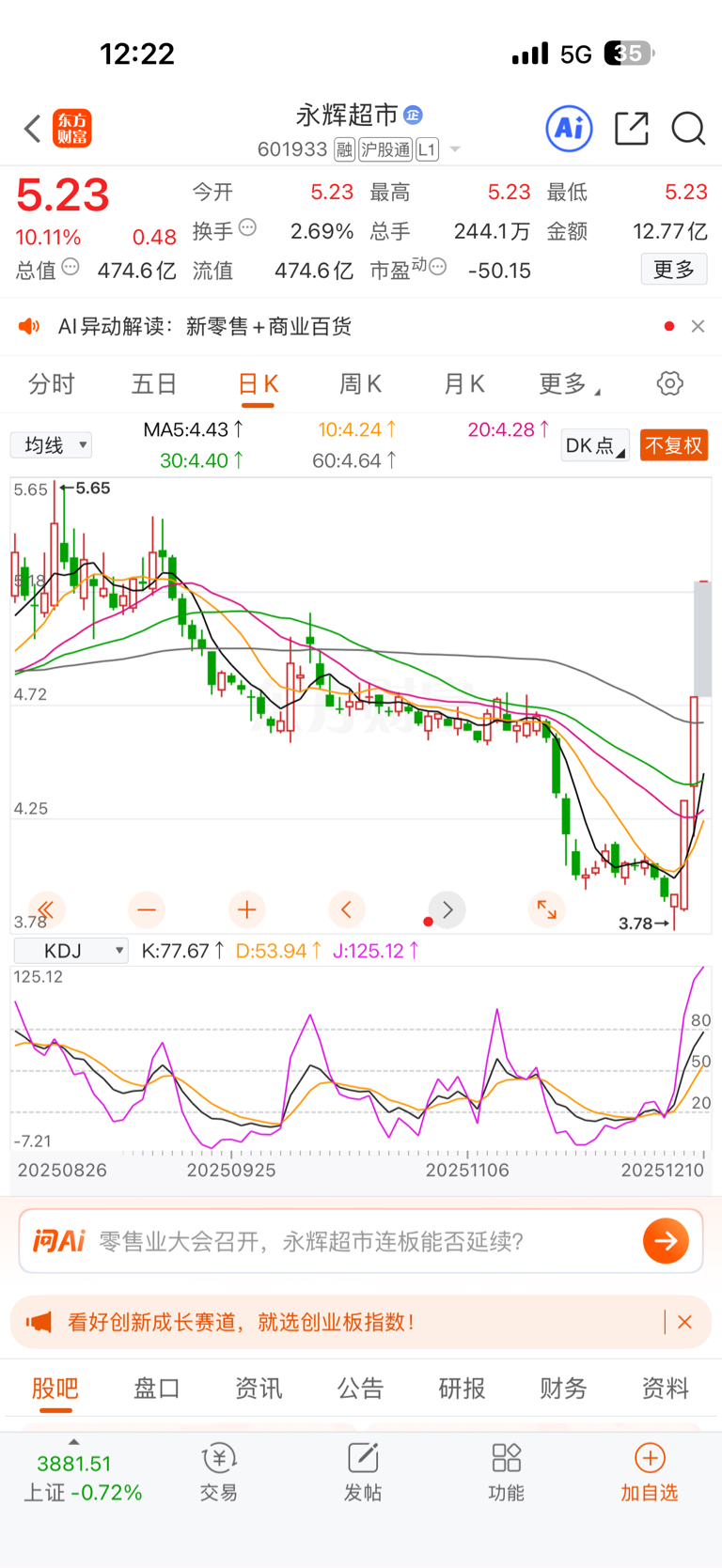Tap the 5.23 current price

click(63, 195)
